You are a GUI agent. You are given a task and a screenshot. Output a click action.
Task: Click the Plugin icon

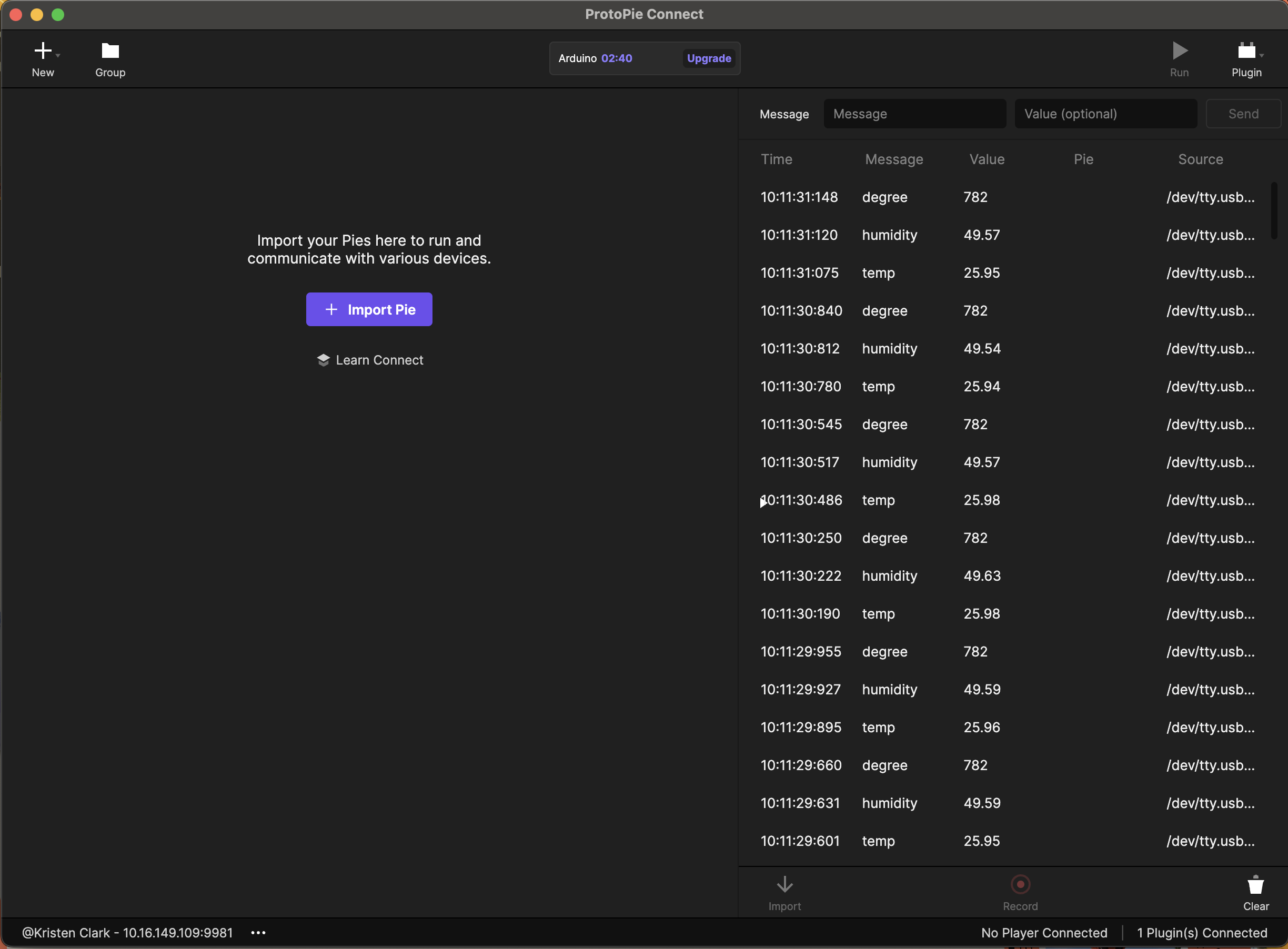pos(1245,51)
